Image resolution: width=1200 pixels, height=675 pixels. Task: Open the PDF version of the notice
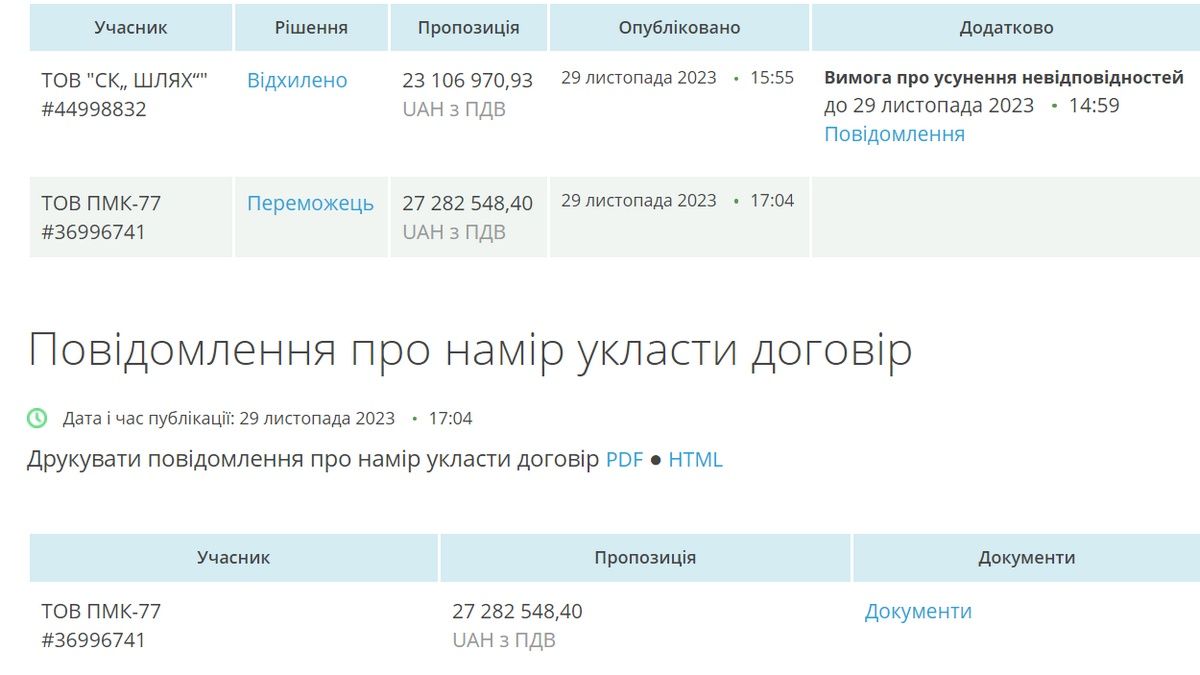624,460
